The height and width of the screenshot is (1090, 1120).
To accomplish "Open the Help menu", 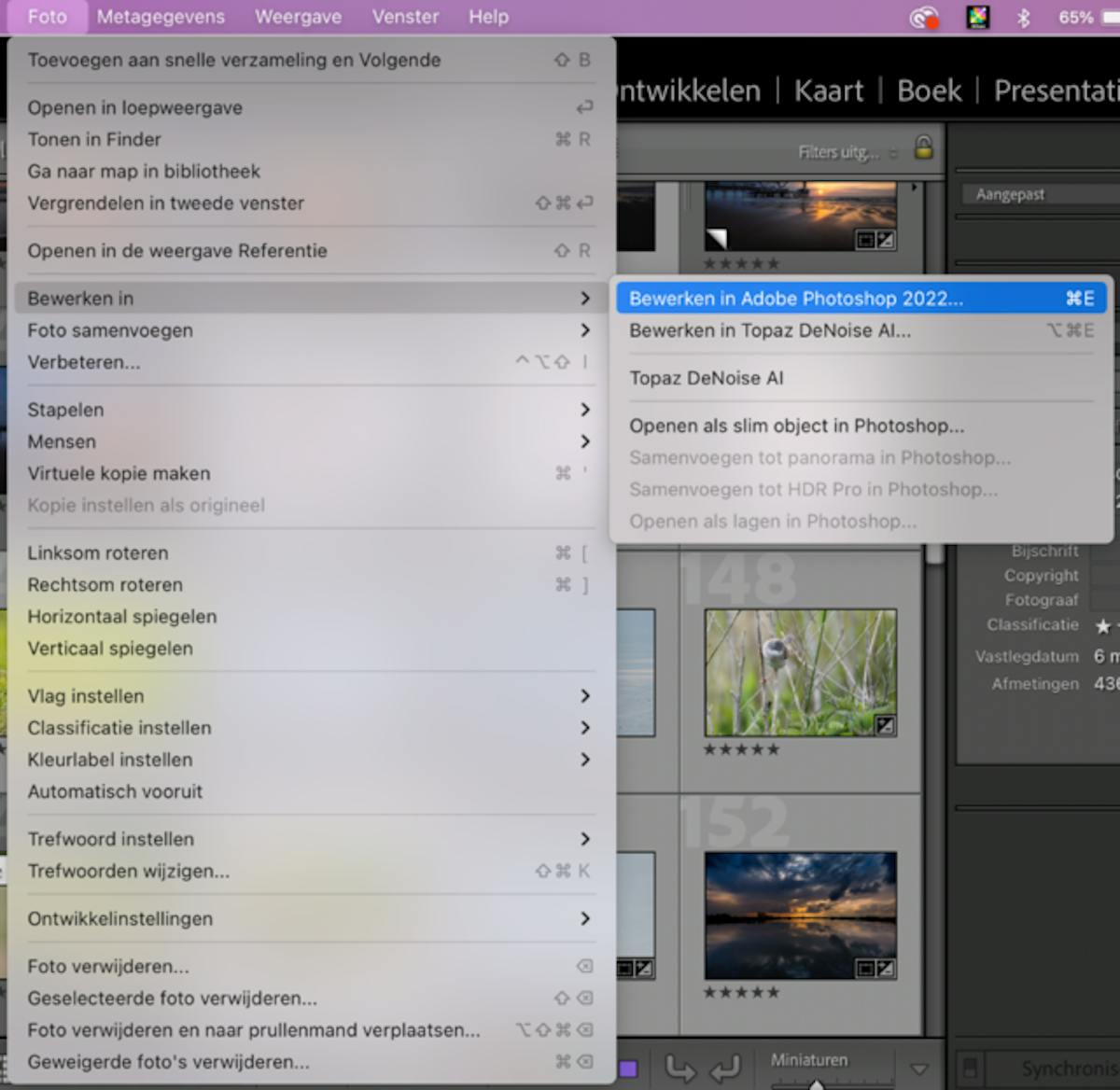I will tap(488, 17).
